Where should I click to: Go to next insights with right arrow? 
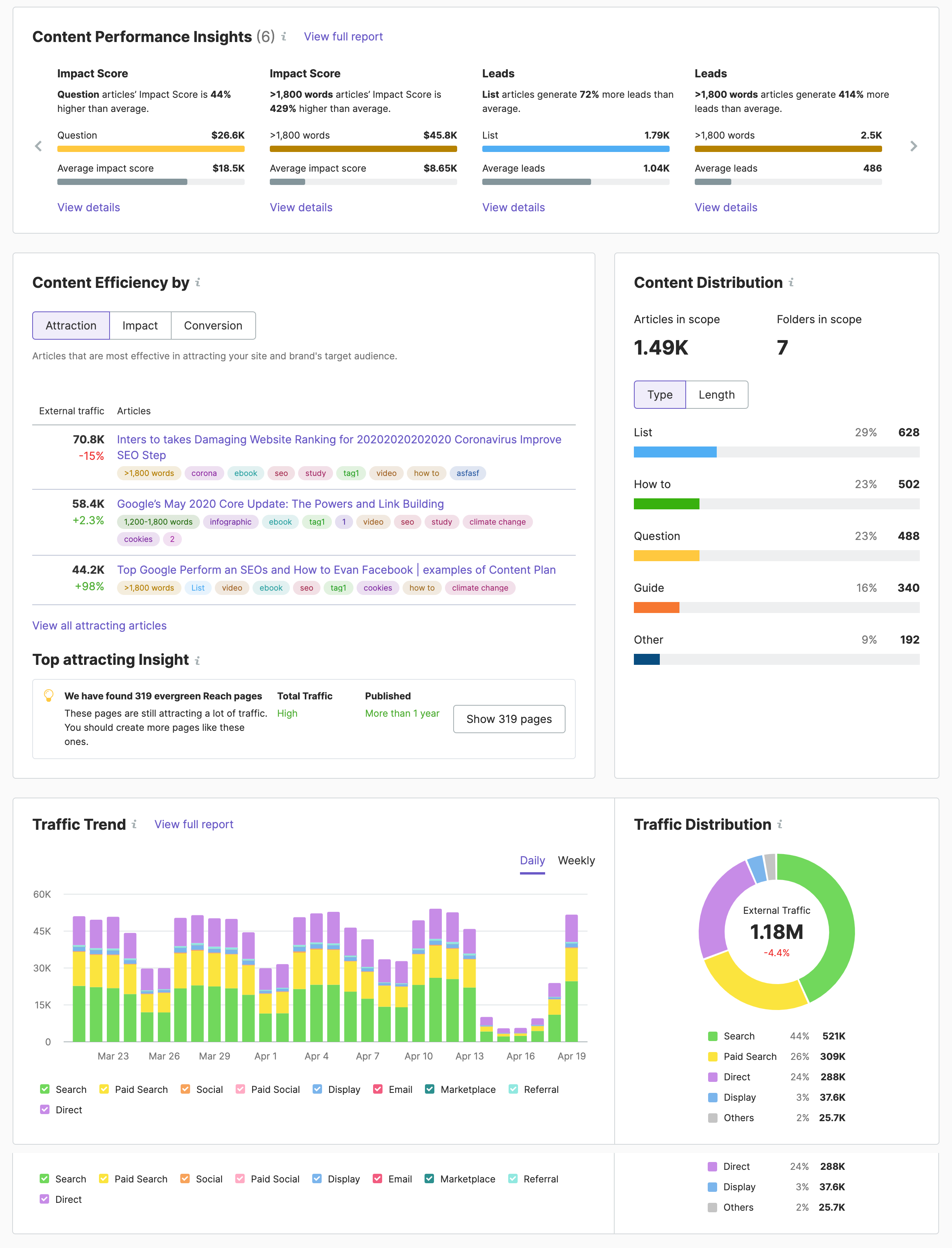pyautogui.click(x=914, y=146)
